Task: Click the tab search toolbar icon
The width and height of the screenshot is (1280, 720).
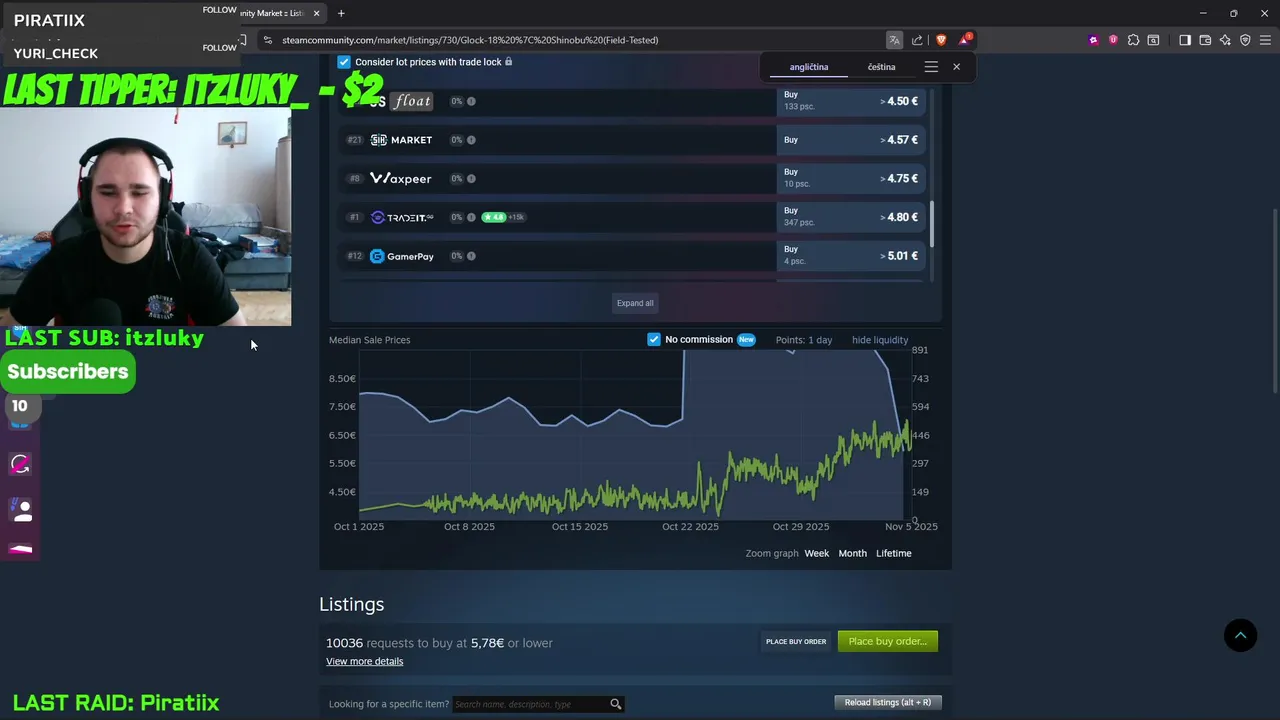Action: 1153,40
